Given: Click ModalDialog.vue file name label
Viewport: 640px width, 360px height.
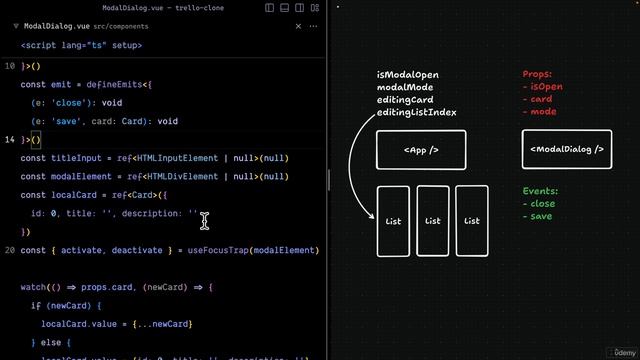Looking at the screenshot, I should pyautogui.click(x=57, y=26).
